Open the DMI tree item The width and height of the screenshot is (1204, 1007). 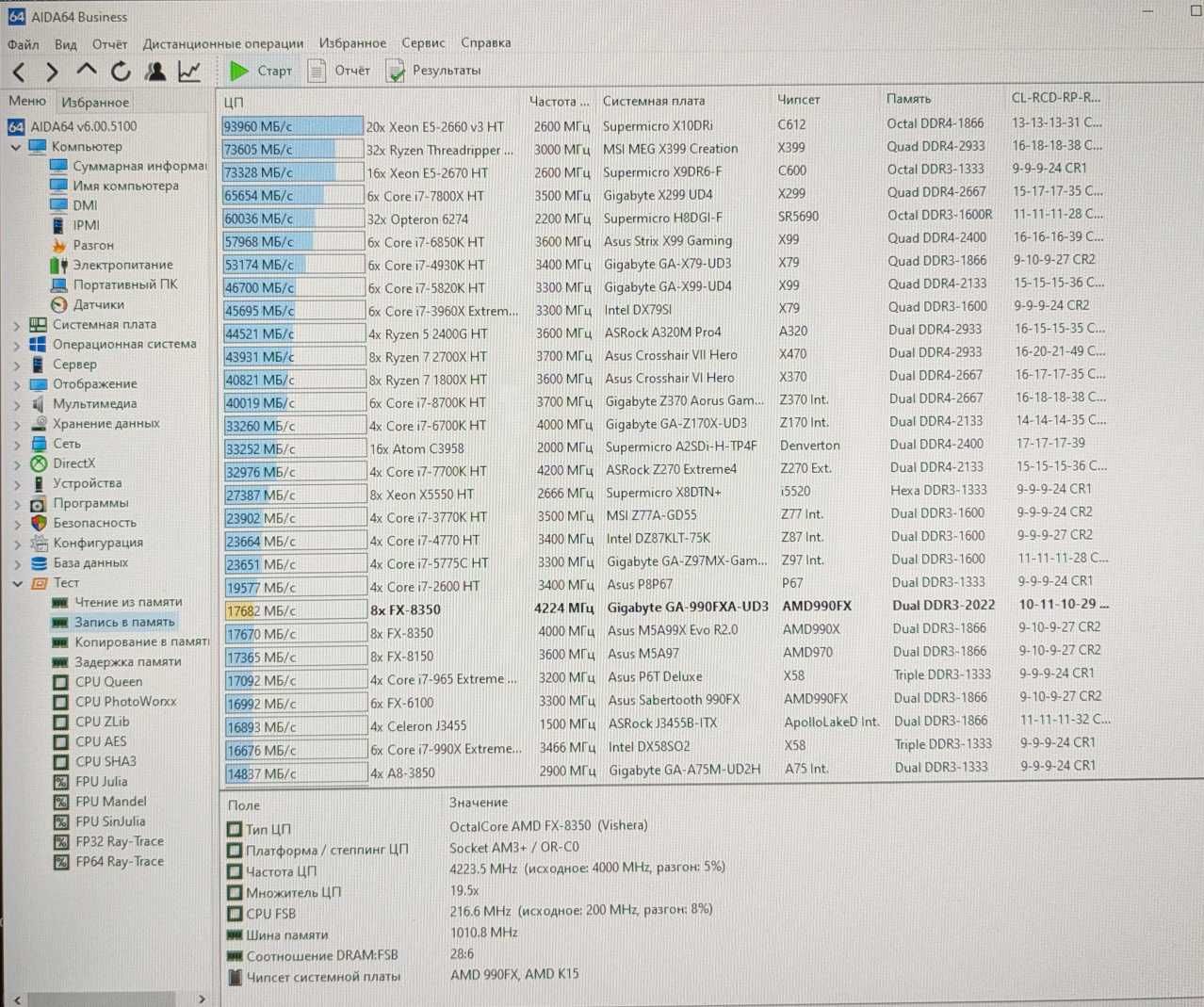pyautogui.click(x=74, y=205)
